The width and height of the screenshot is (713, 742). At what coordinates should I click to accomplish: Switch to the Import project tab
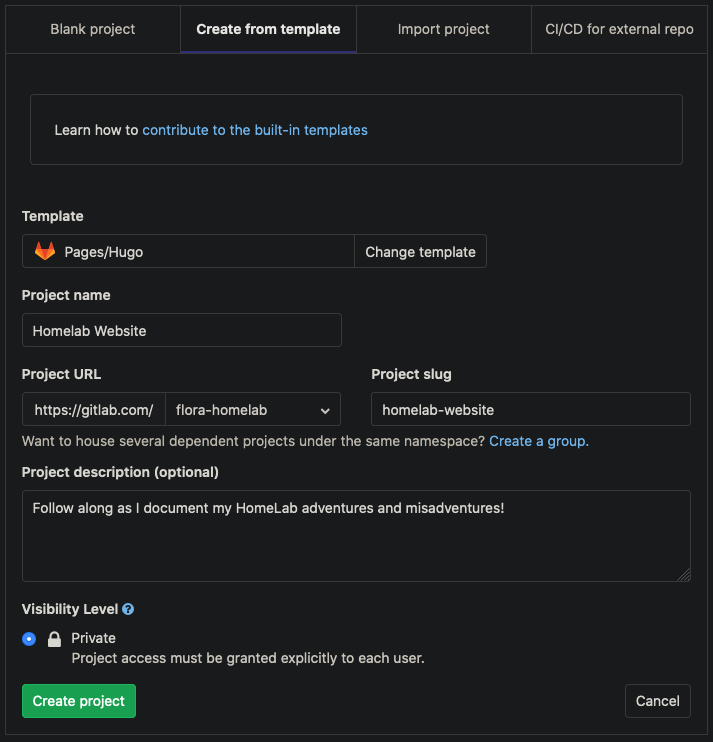[x=443, y=29]
